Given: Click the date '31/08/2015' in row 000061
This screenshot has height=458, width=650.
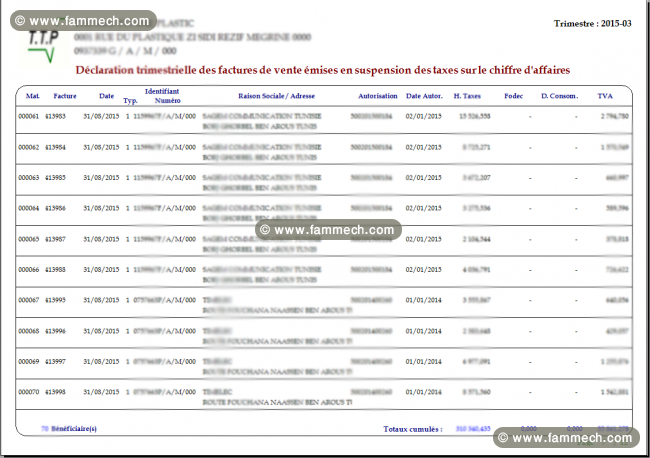Looking at the screenshot, I should click(101, 116).
